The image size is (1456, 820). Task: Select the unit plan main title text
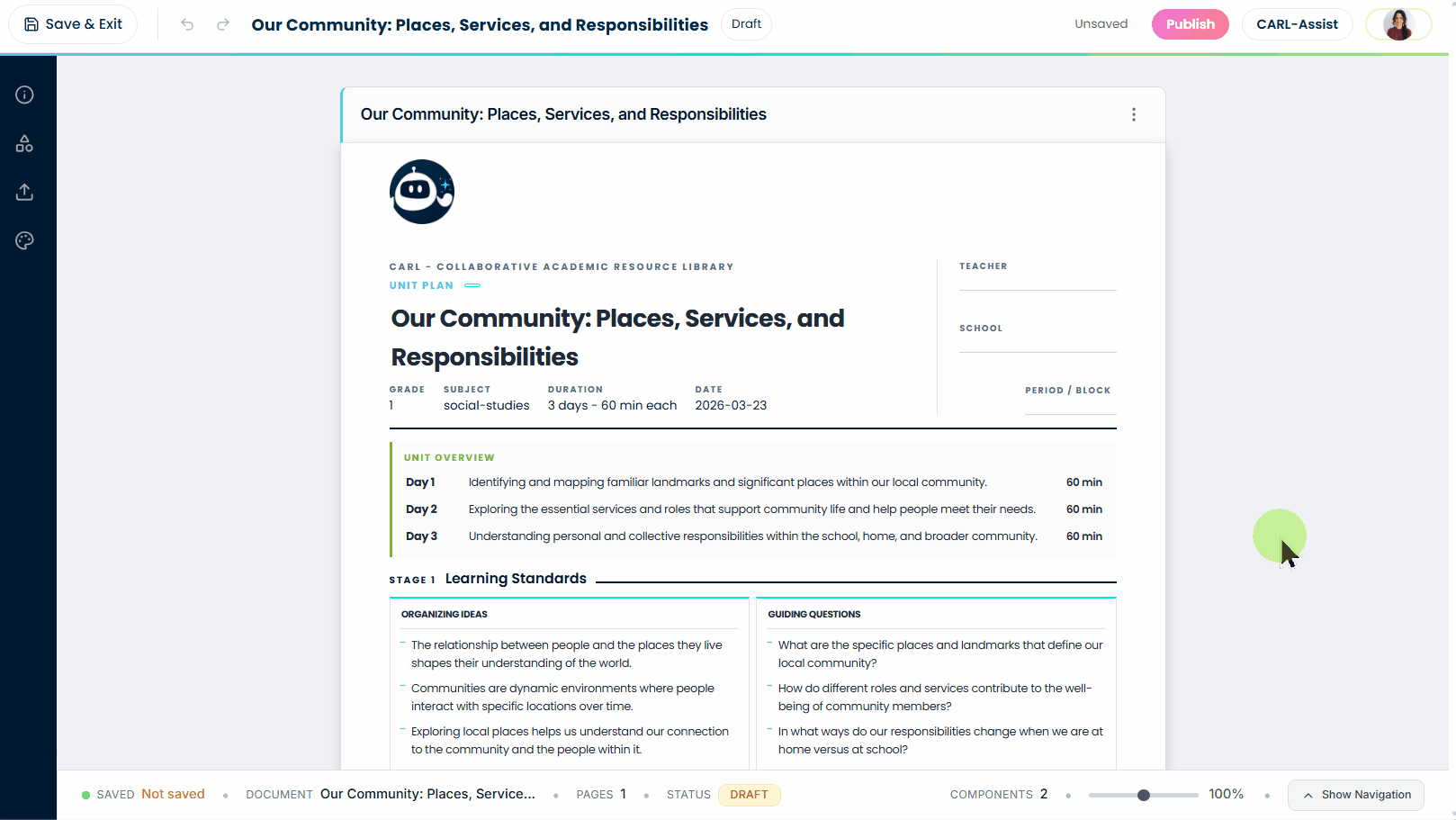617,338
